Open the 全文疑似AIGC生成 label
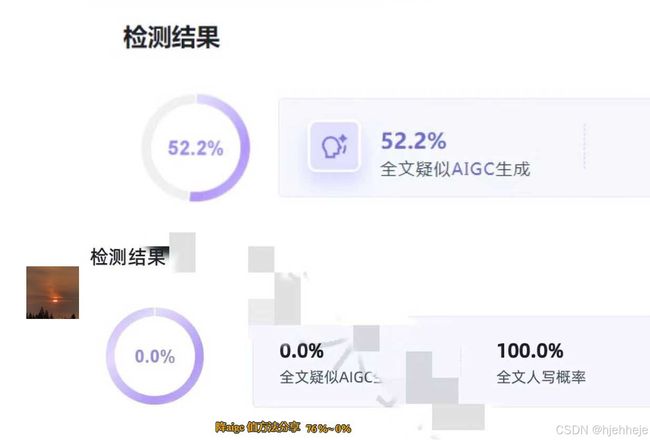This screenshot has width=650, height=440. pyautogui.click(x=455, y=169)
